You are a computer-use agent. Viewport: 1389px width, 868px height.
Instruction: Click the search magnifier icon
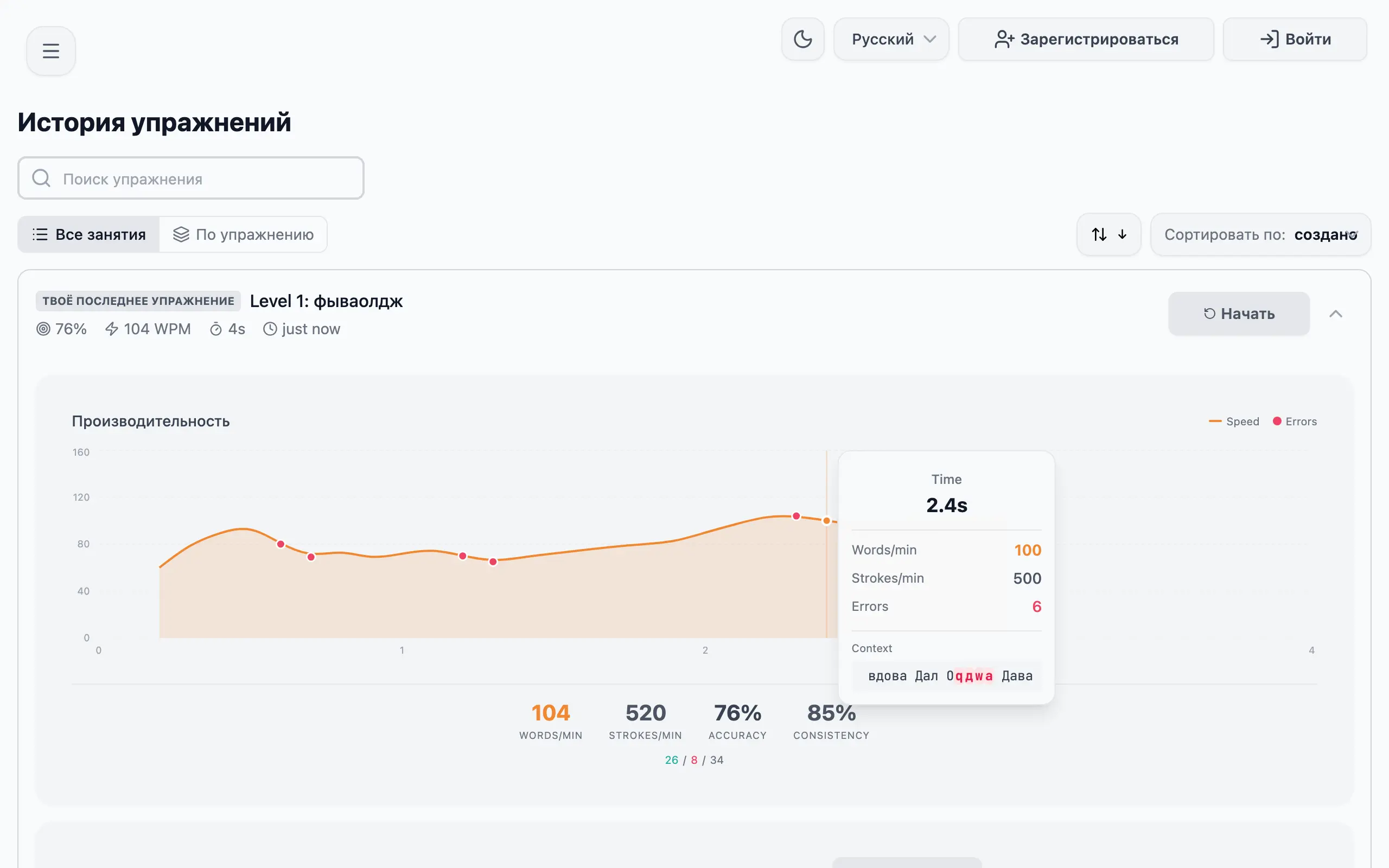coord(40,178)
